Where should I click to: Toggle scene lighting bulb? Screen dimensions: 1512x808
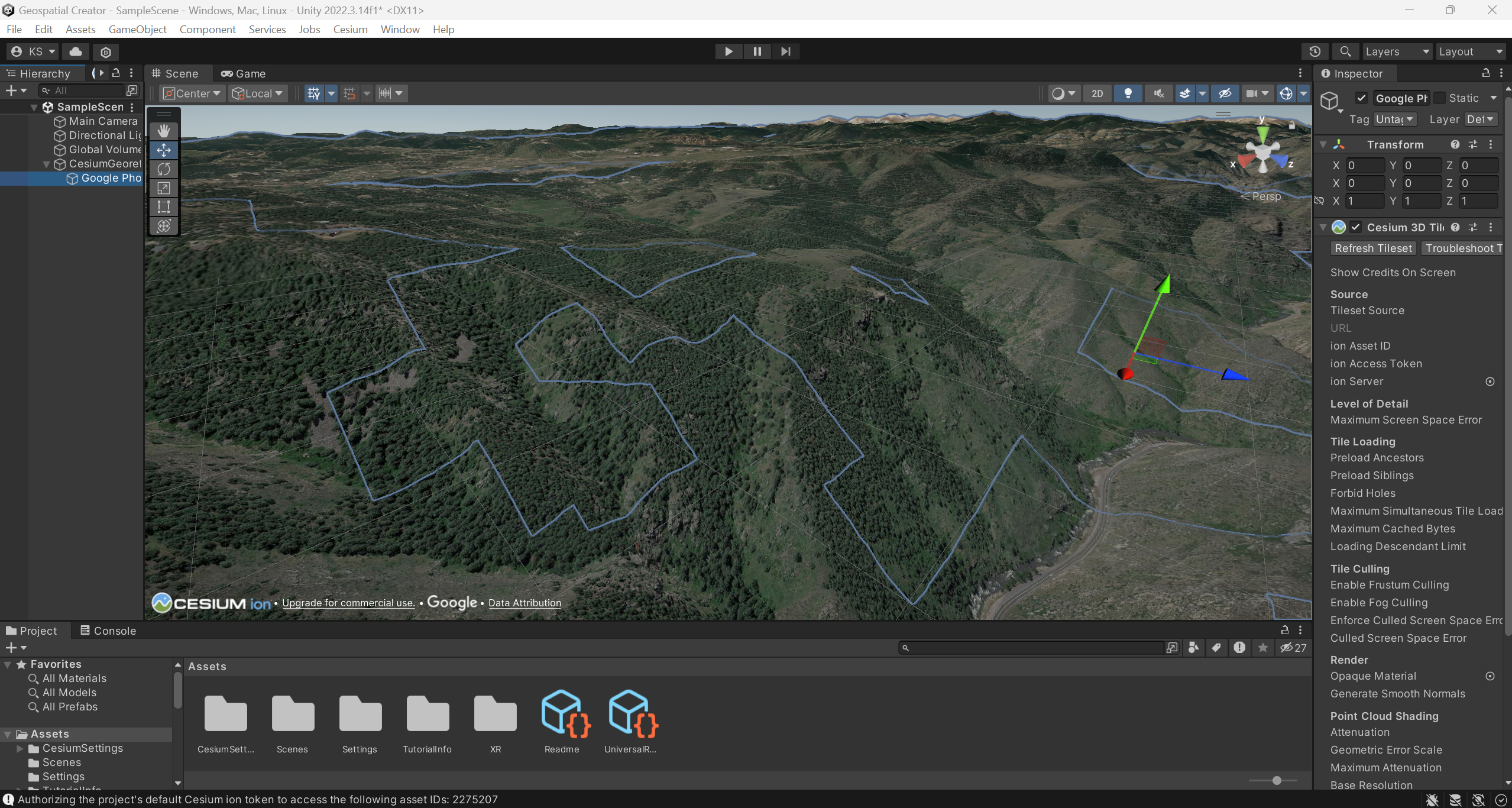(1128, 93)
